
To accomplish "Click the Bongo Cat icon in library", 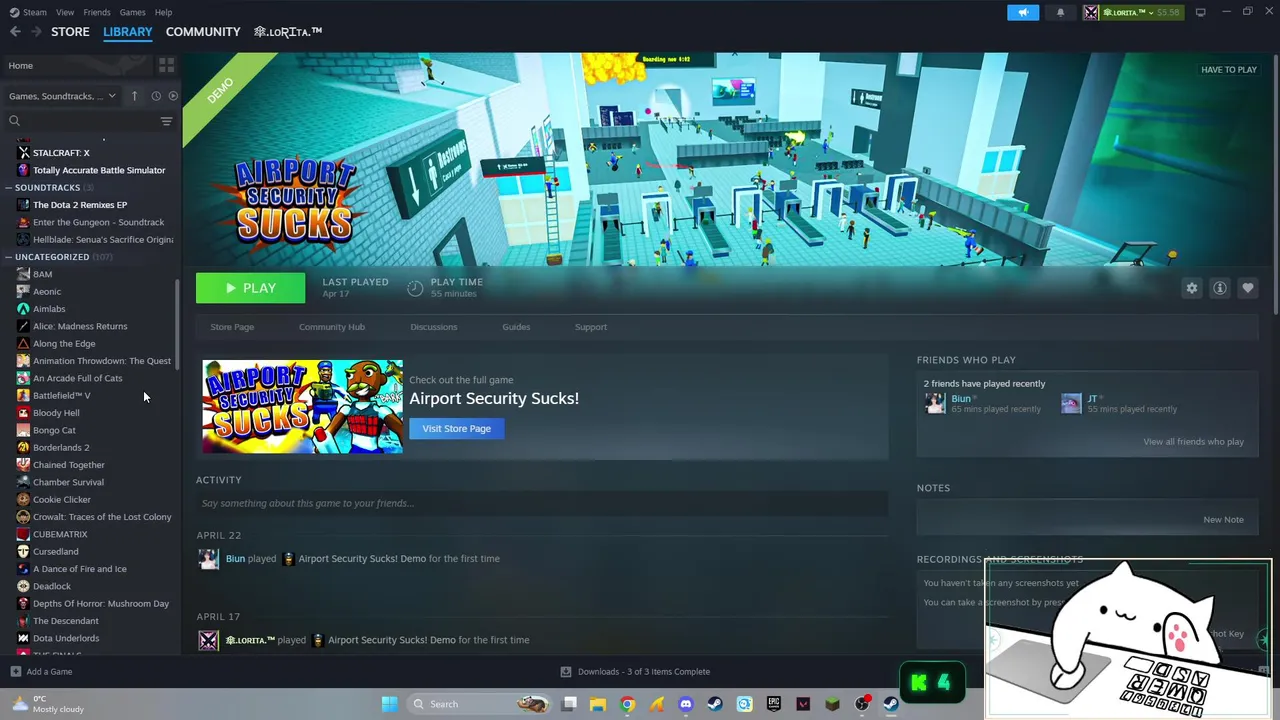I will click(x=23, y=430).
